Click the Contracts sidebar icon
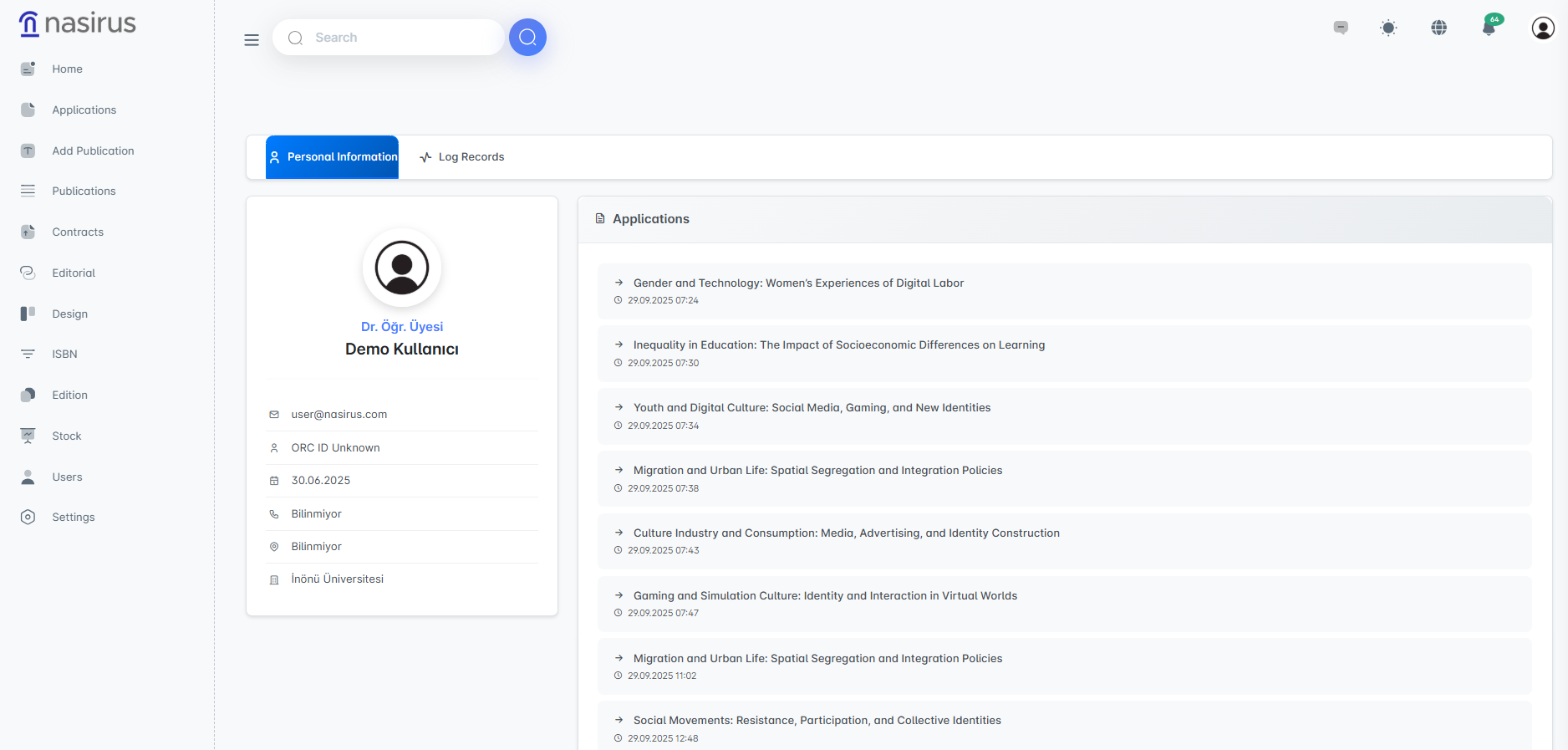This screenshot has height=750, width=1568. pyautogui.click(x=28, y=232)
